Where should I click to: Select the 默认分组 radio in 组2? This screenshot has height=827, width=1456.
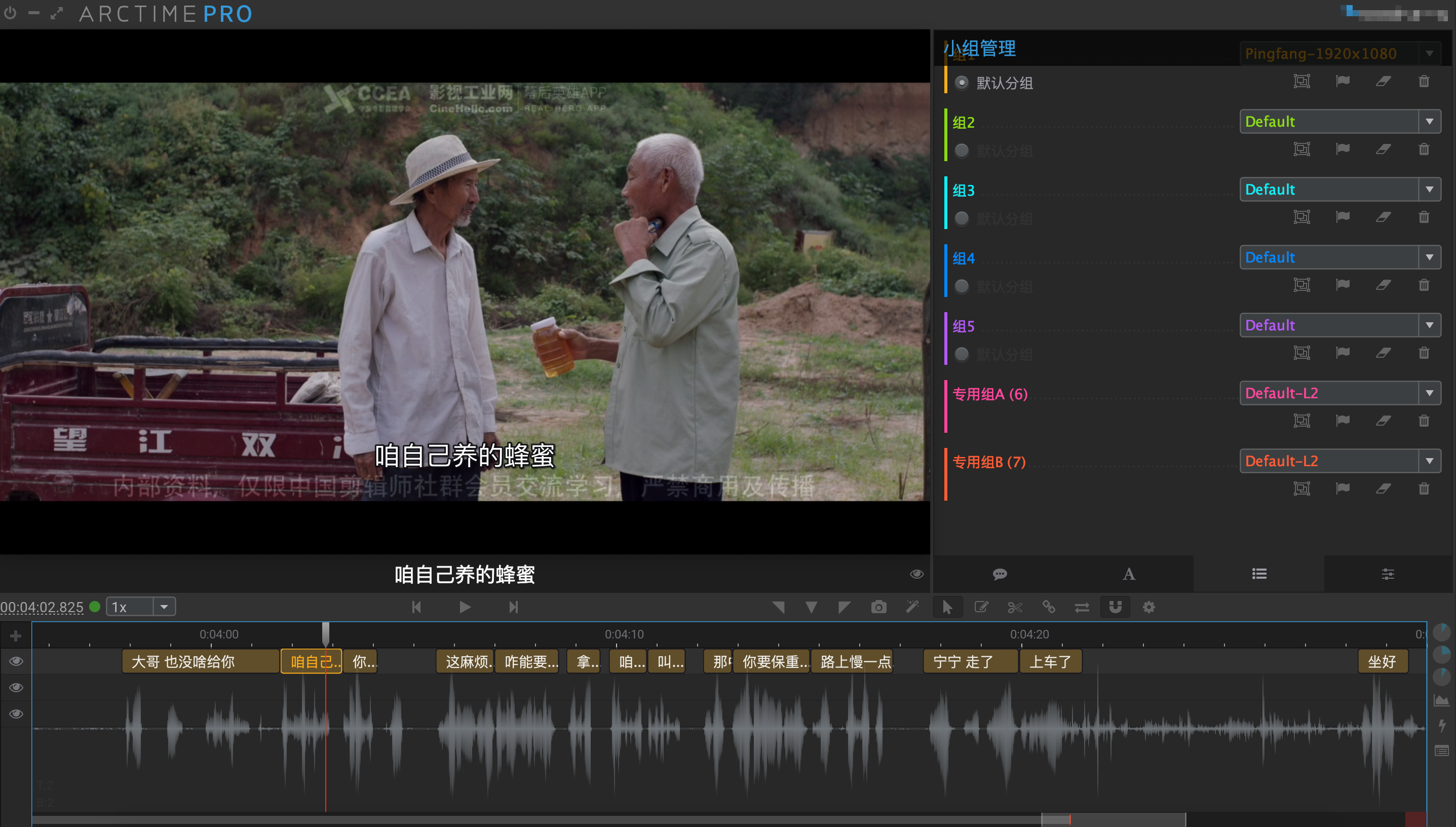[962, 151]
